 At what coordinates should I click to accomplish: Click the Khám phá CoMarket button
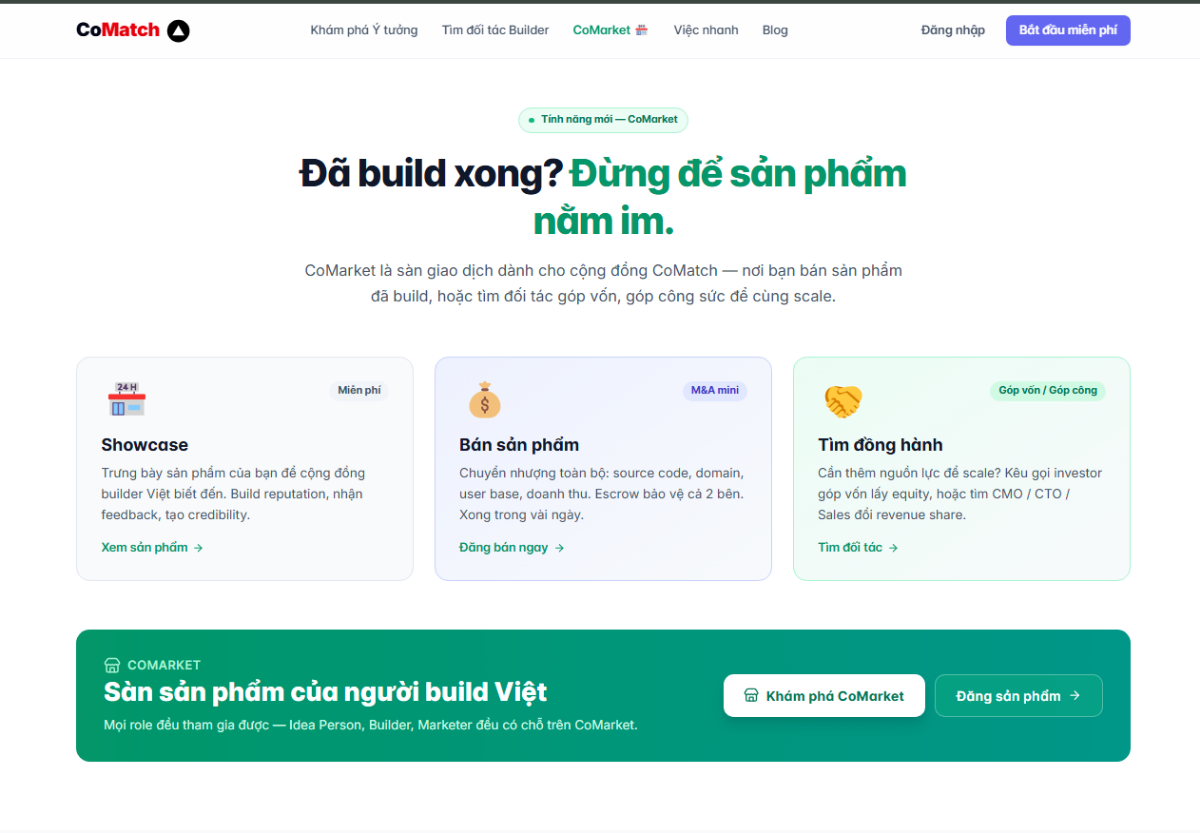pyautogui.click(x=824, y=696)
